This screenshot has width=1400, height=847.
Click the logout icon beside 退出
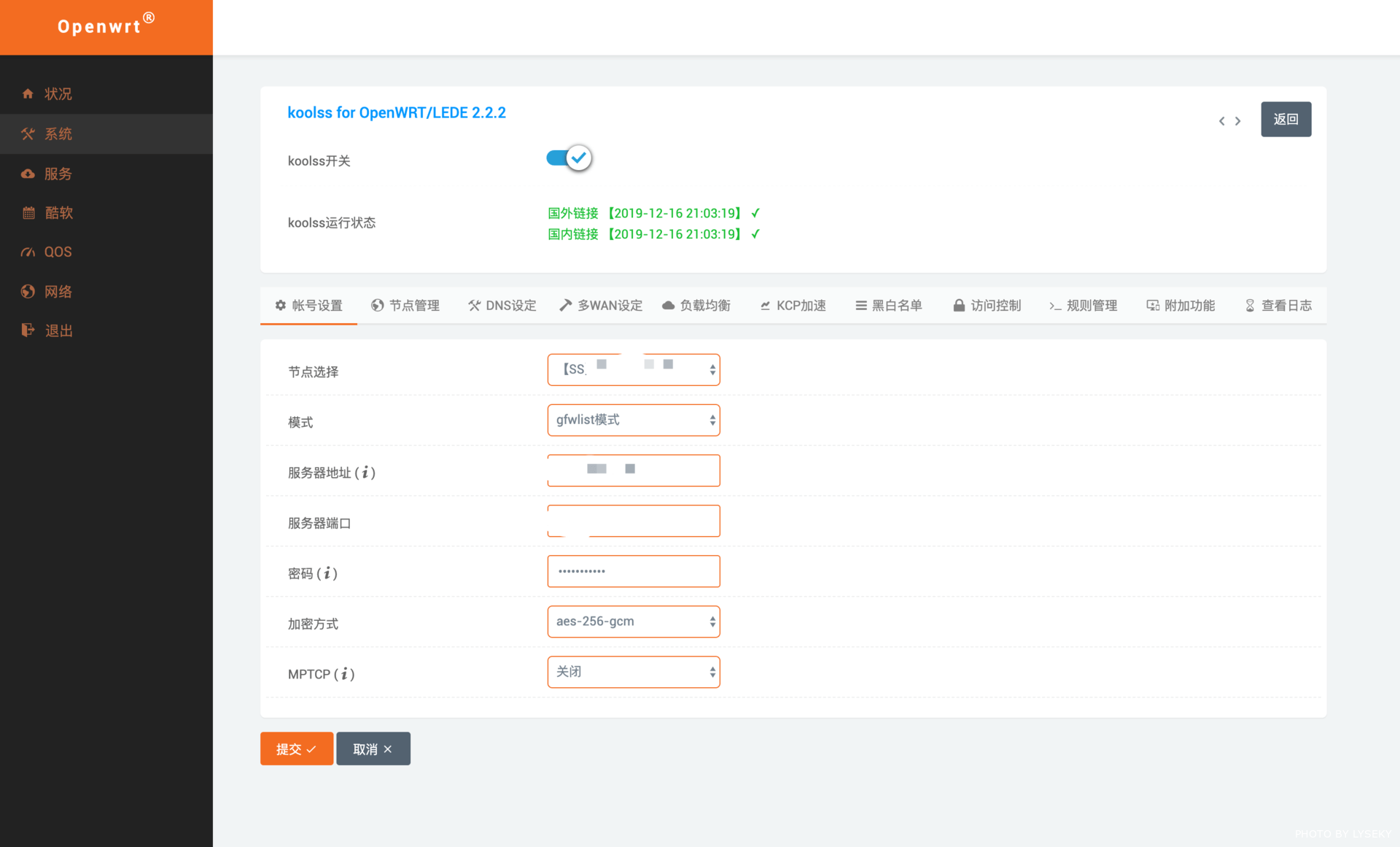tap(28, 330)
